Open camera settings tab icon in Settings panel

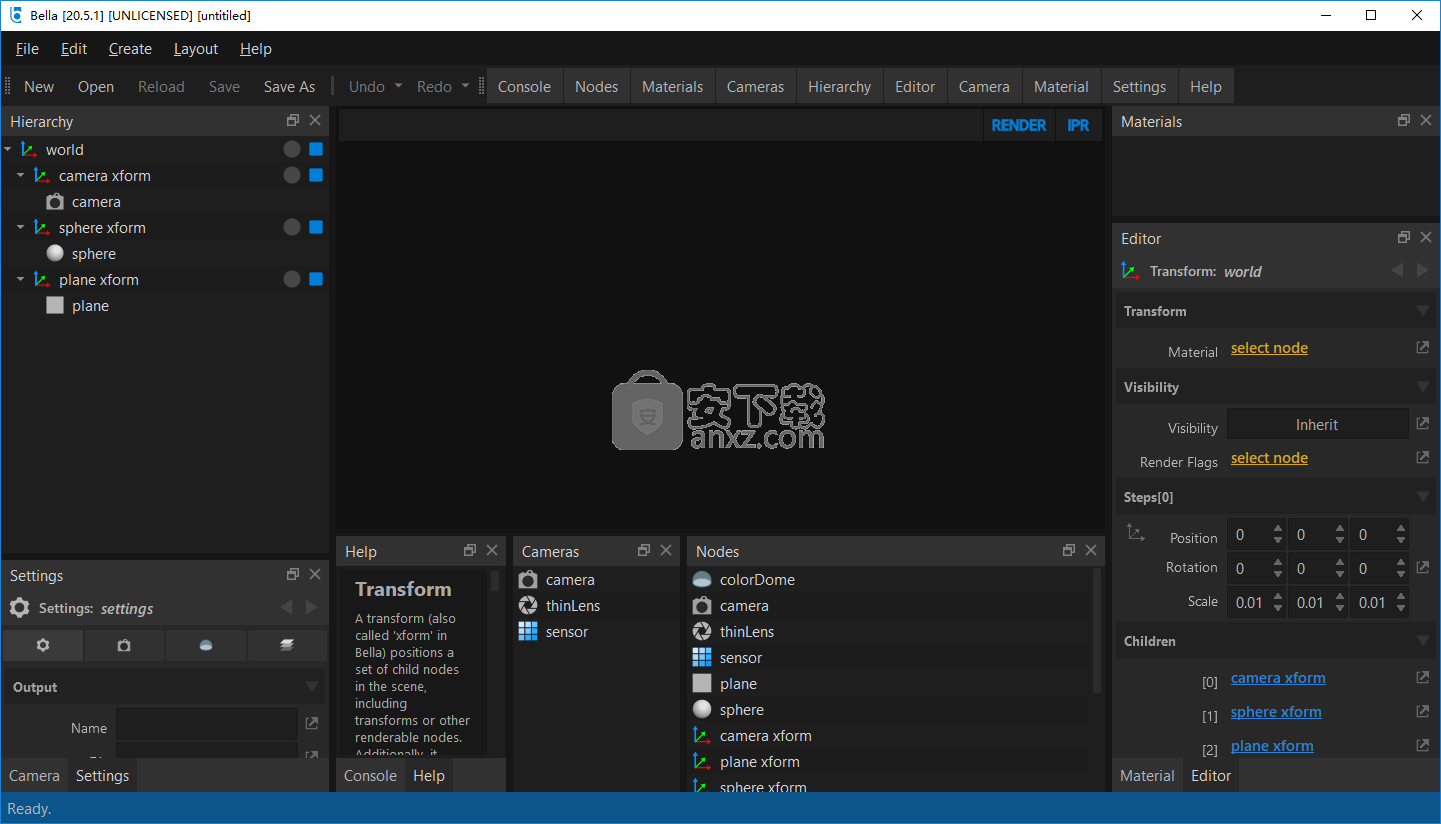[124, 645]
